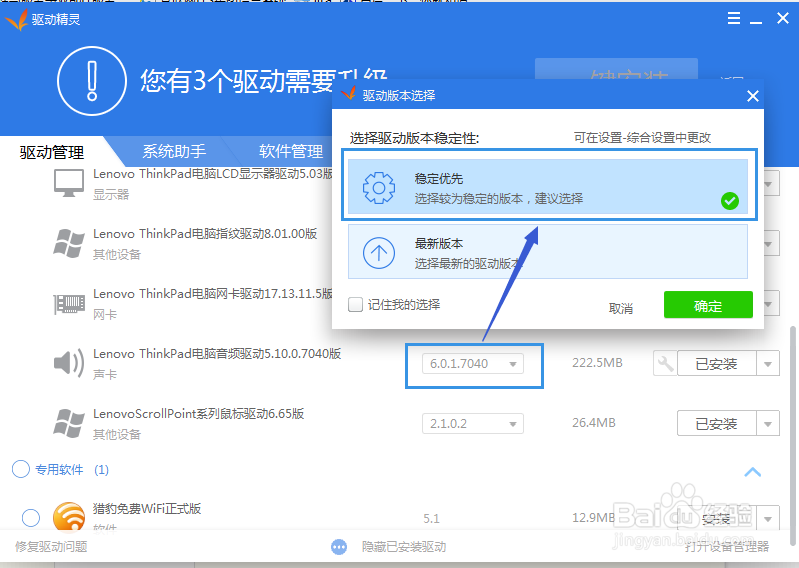Click the up-arrow icon in 最新版本 option
The height and width of the screenshot is (568, 799).
click(x=379, y=253)
